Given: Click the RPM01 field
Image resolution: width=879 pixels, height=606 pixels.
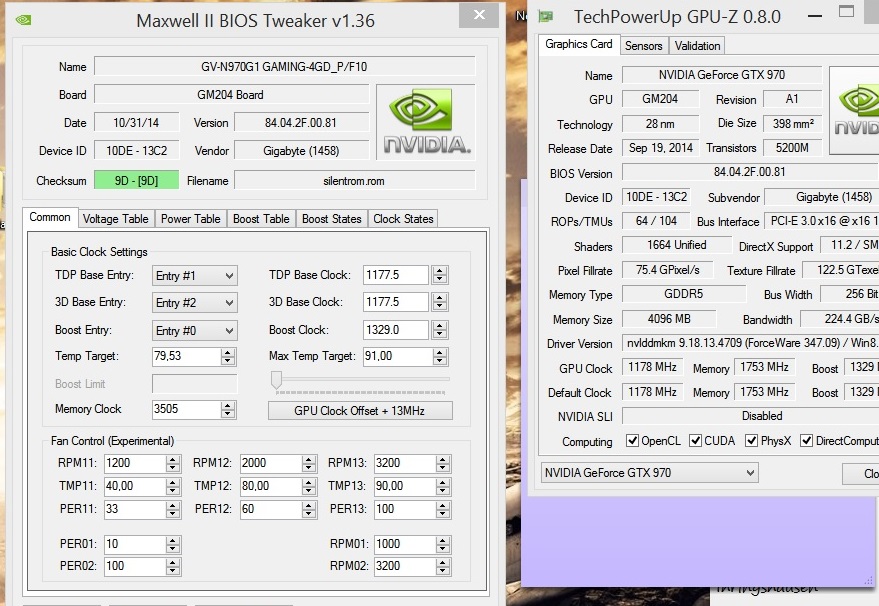Looking at the screenshot, I should coord(405,544).
